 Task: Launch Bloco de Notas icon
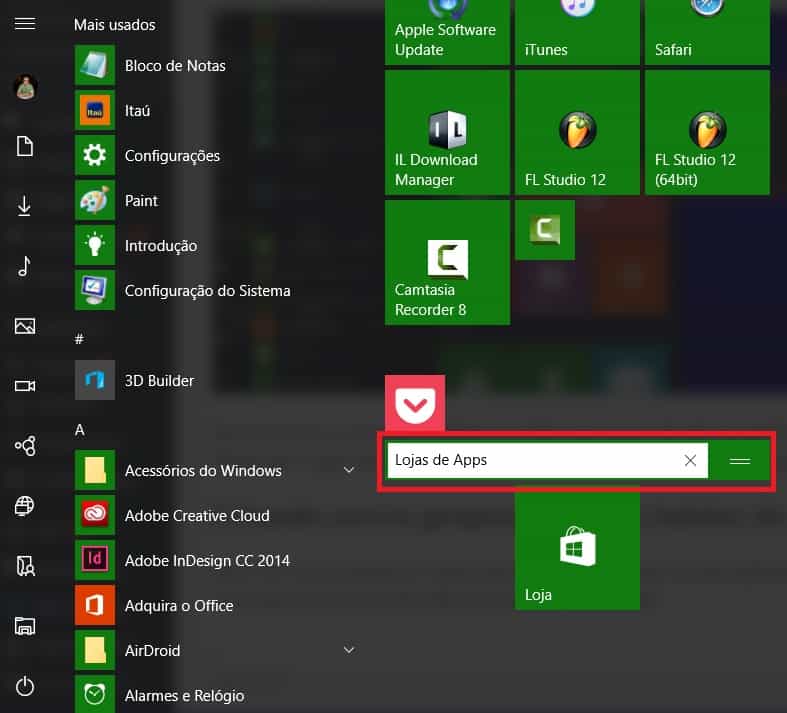point(95,65)
